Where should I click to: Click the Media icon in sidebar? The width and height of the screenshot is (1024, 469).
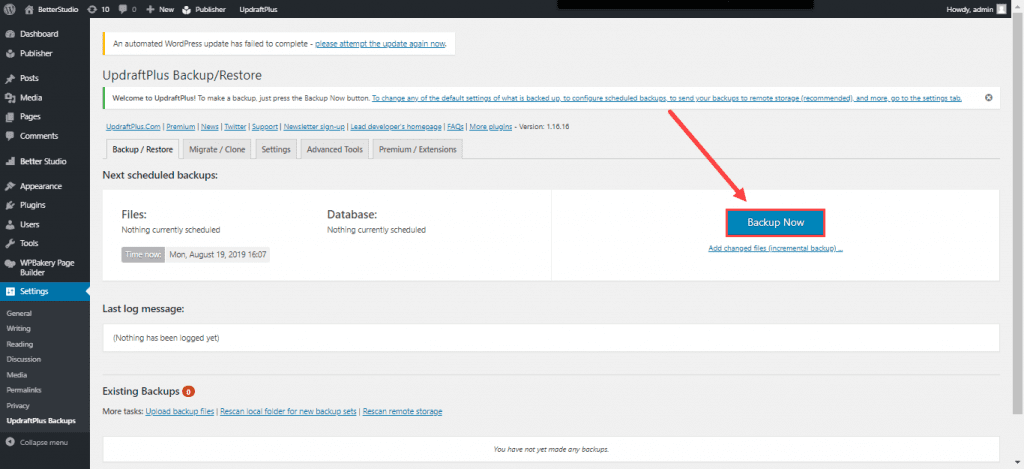[x=10, y=98]
